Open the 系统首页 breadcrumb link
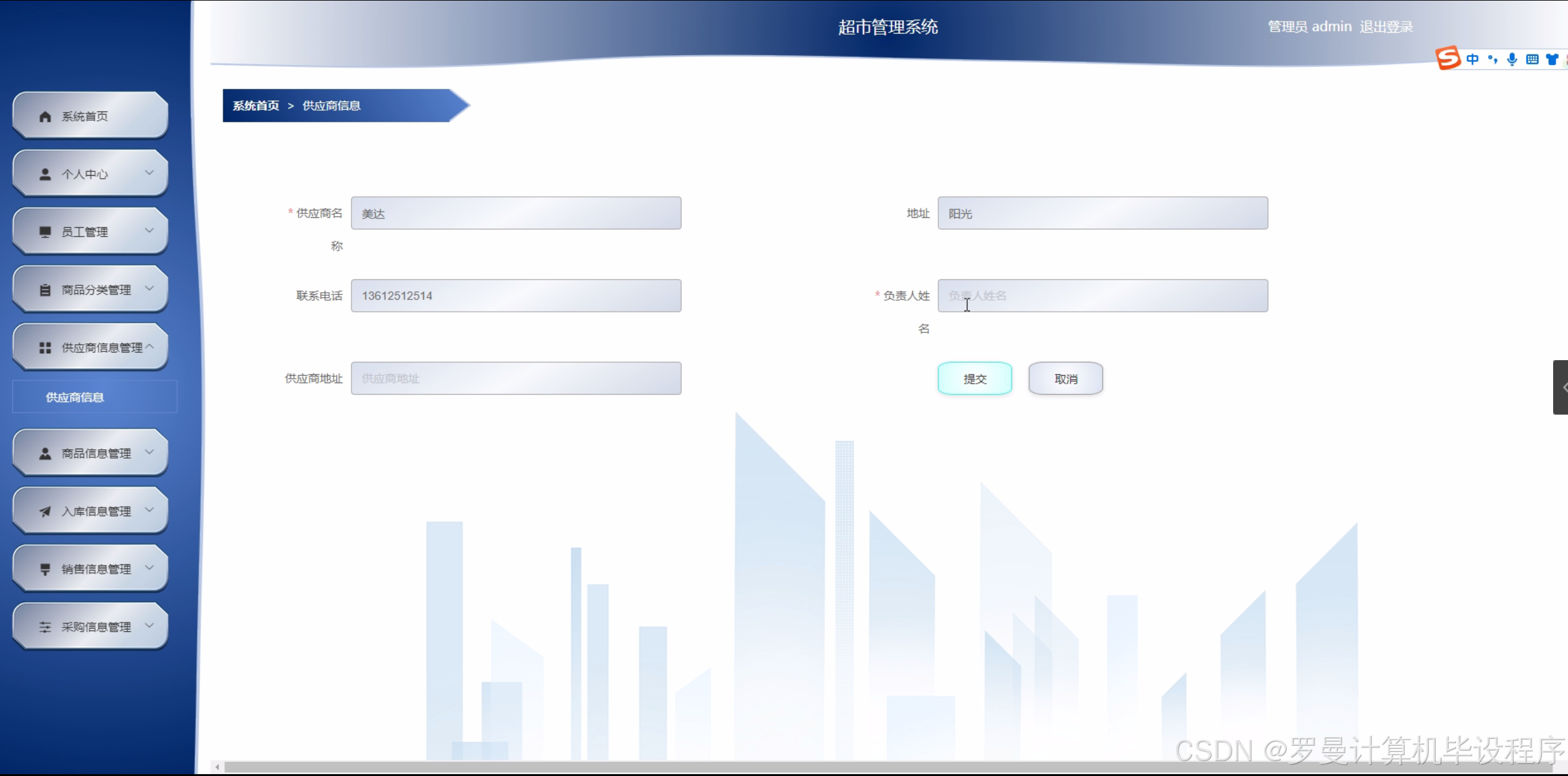 255,106
